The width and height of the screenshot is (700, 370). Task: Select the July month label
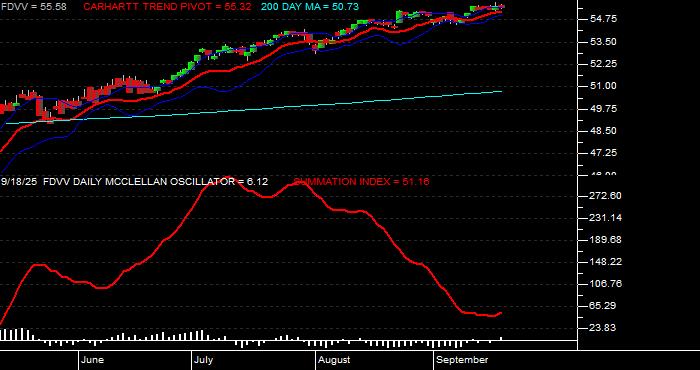point(204,360)
